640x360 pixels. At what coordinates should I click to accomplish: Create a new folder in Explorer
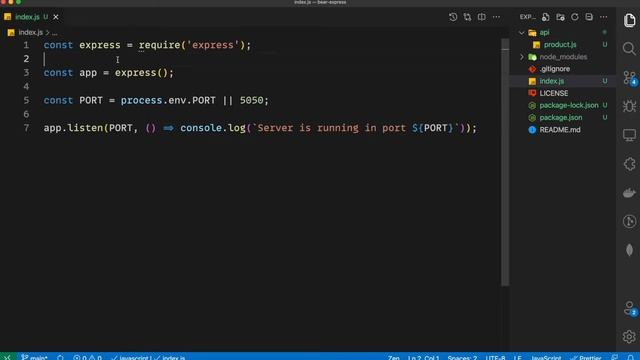pos(560,17)
